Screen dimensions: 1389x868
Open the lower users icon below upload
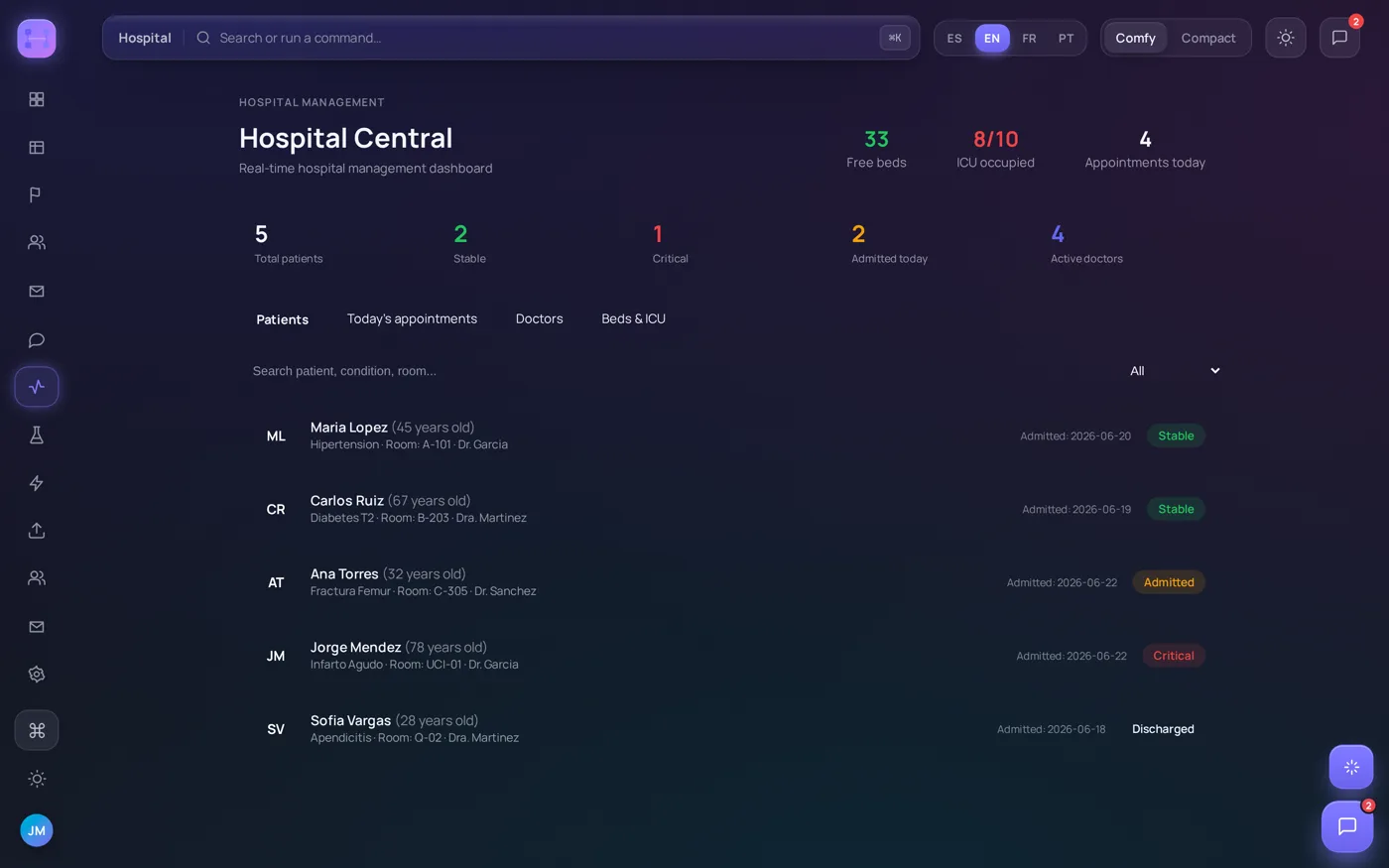click(37, 578)
